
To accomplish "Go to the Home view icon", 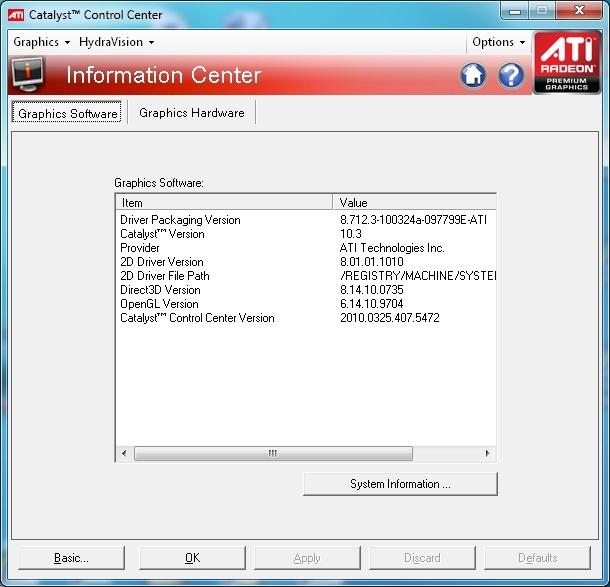I will (473, 75).
